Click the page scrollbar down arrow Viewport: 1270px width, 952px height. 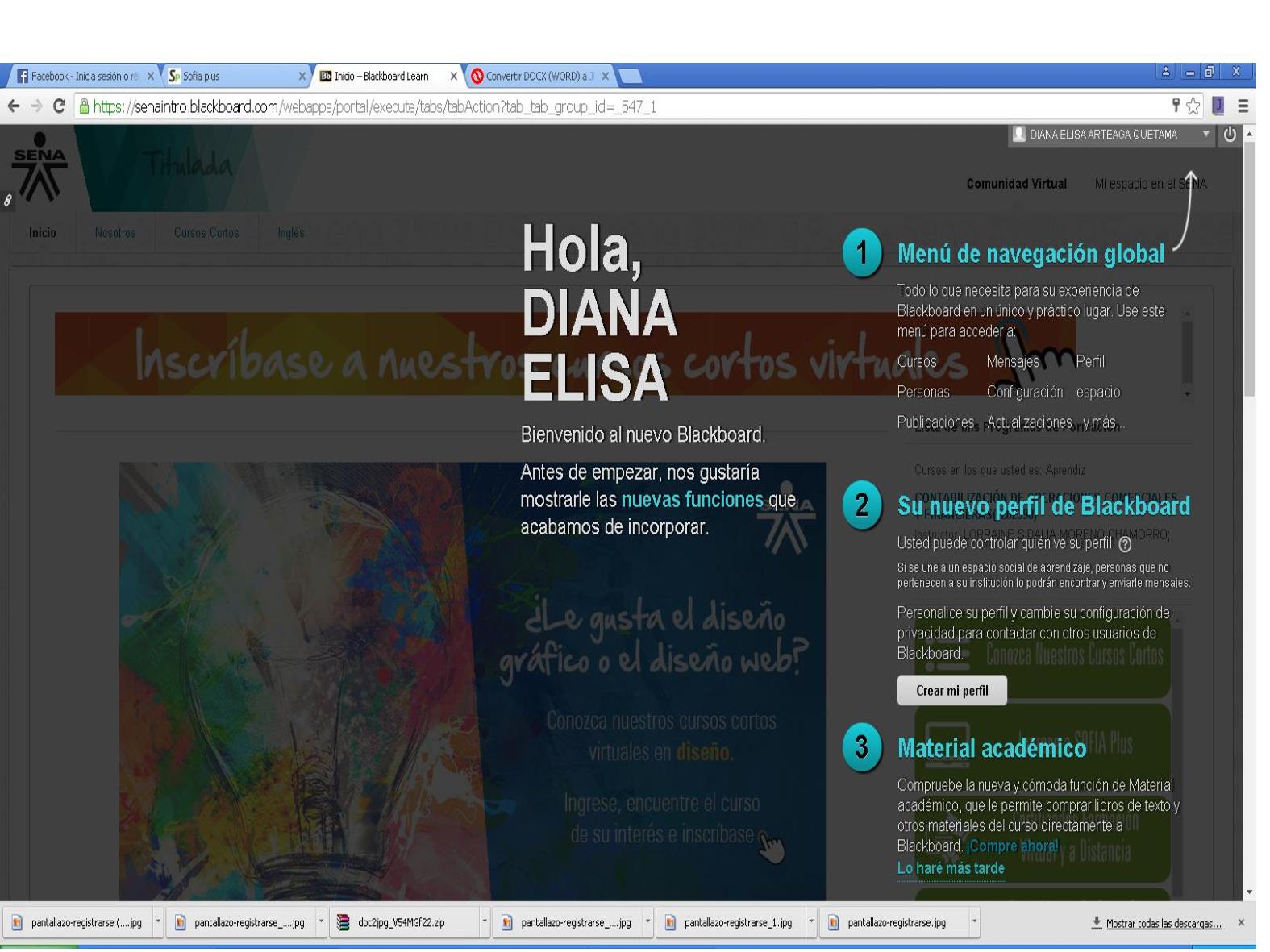click(x=1250, y=892)
